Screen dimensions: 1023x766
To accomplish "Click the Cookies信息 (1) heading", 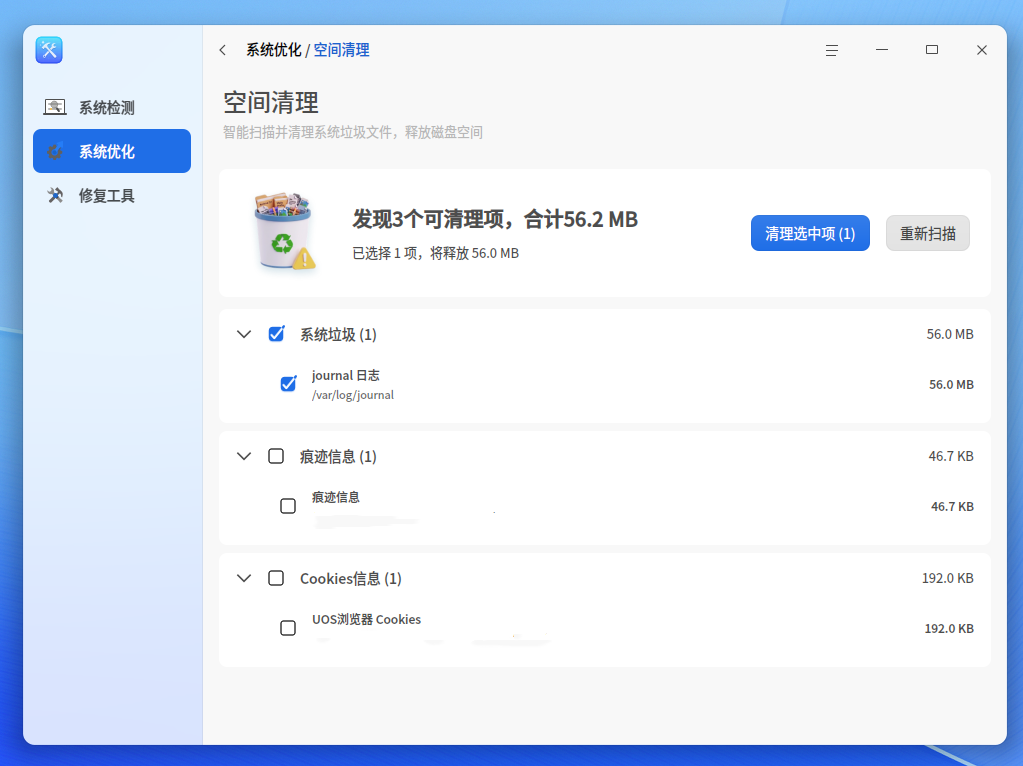I will [x=351, y=579].
